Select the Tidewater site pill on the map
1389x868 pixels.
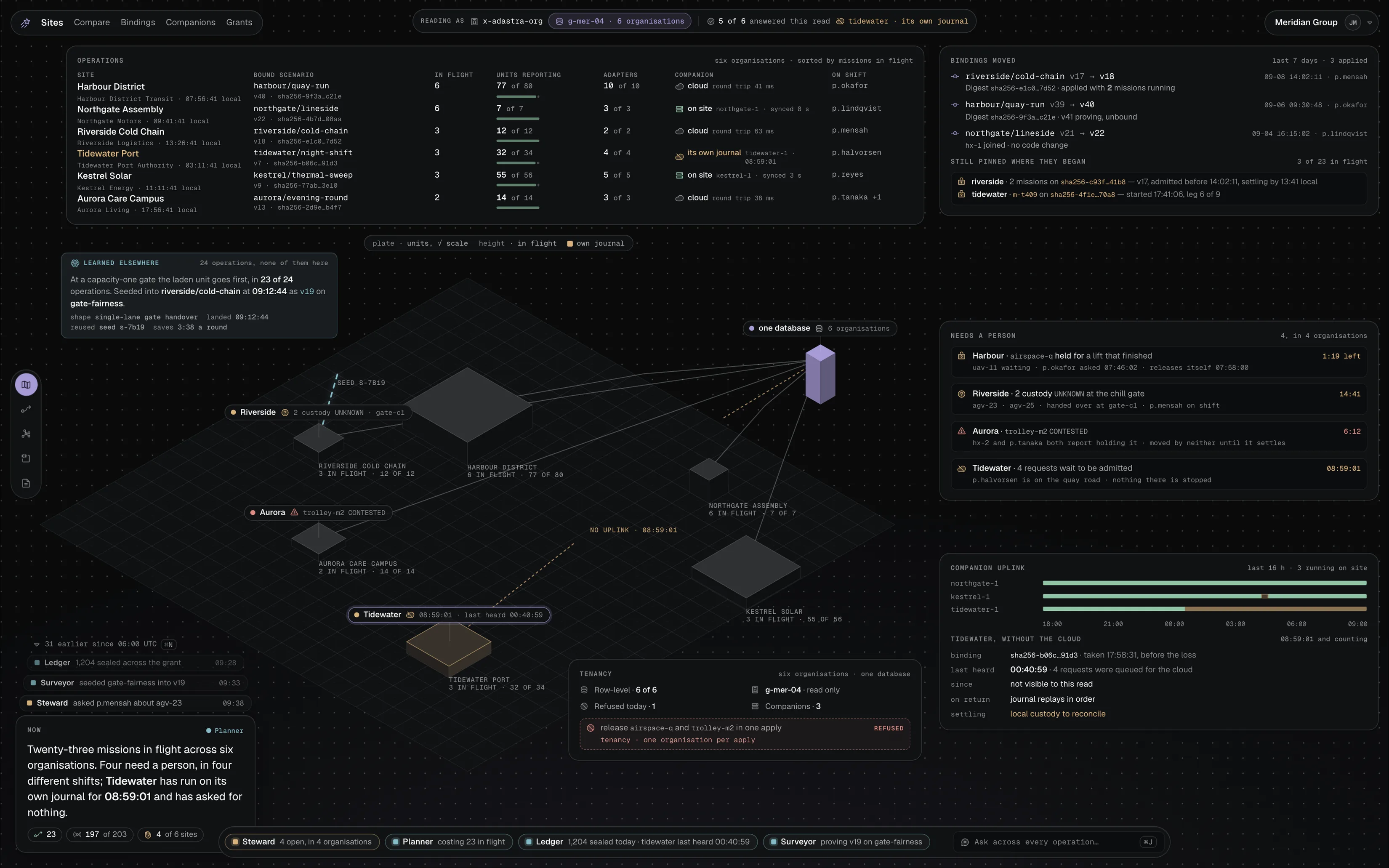[449, 615]
